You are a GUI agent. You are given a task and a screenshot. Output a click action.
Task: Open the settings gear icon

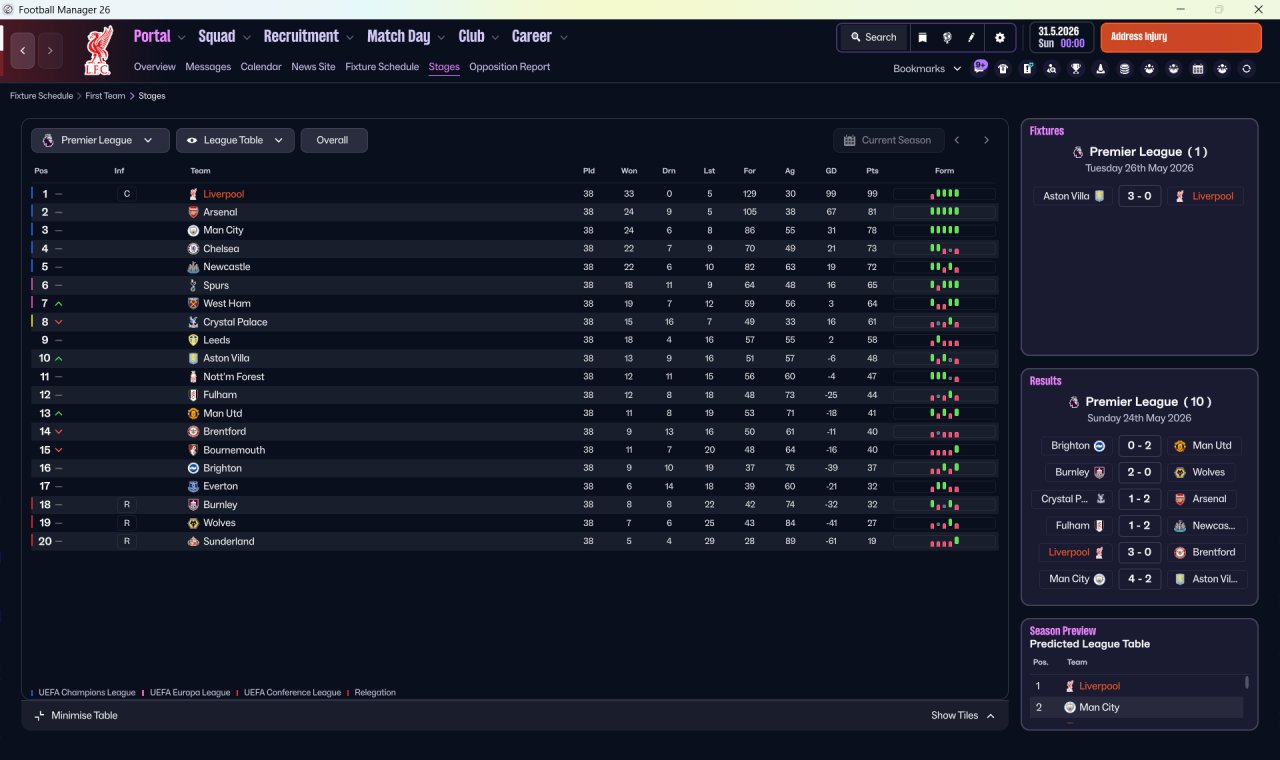coord(1000,37)
